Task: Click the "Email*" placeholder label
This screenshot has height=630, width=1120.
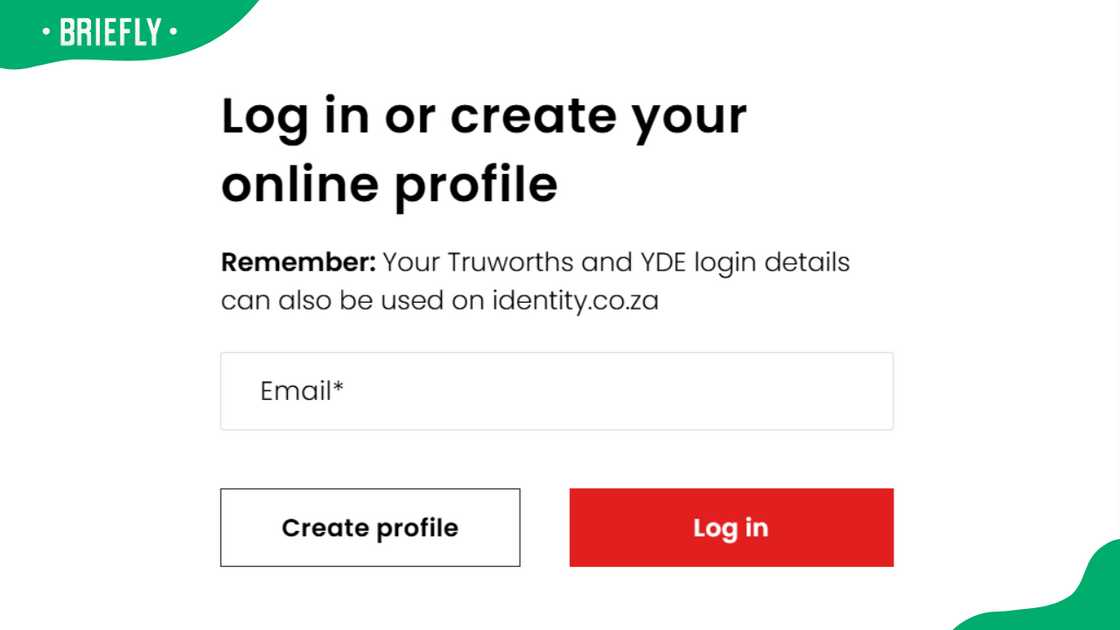Action: (301, 391)
